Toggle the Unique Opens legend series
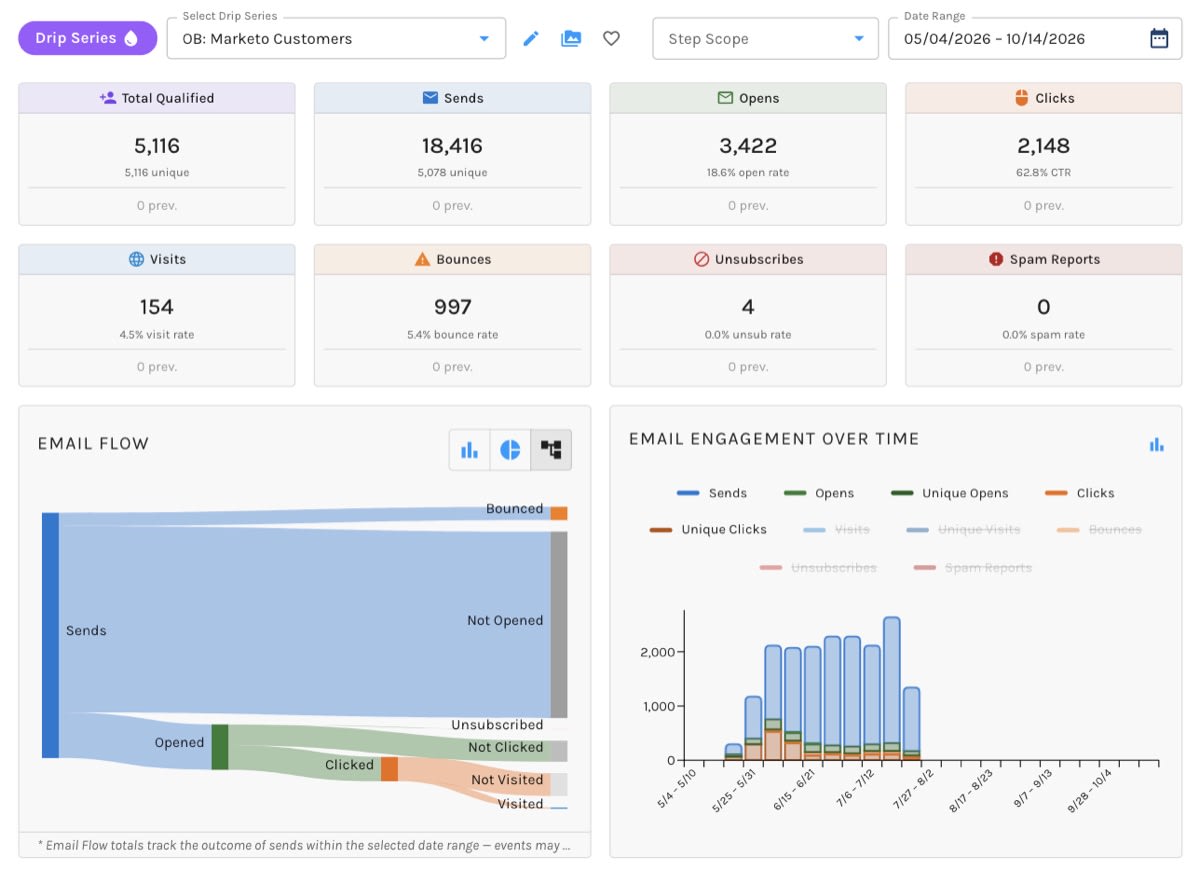Viewport: 1200px width, 871px height. tap(950, 493)
